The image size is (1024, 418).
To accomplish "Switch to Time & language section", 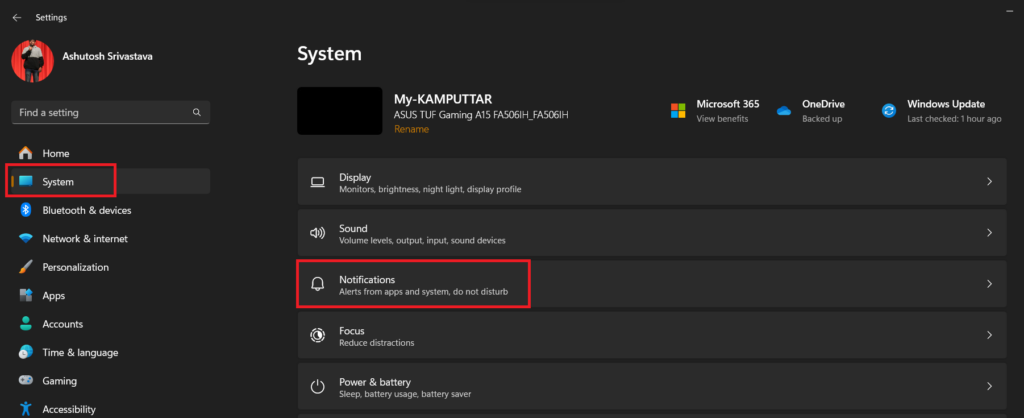I will (80, 353).
